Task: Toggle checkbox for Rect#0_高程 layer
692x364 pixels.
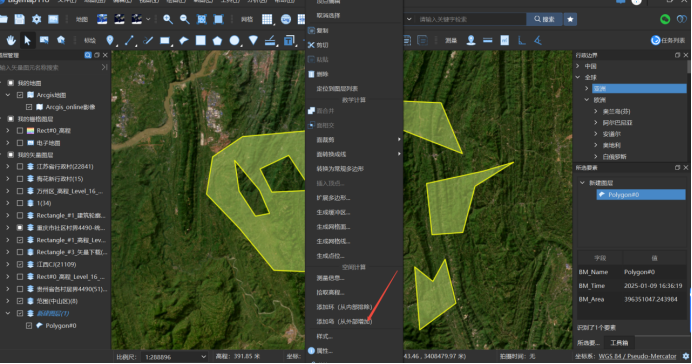Action: [20, 131]
